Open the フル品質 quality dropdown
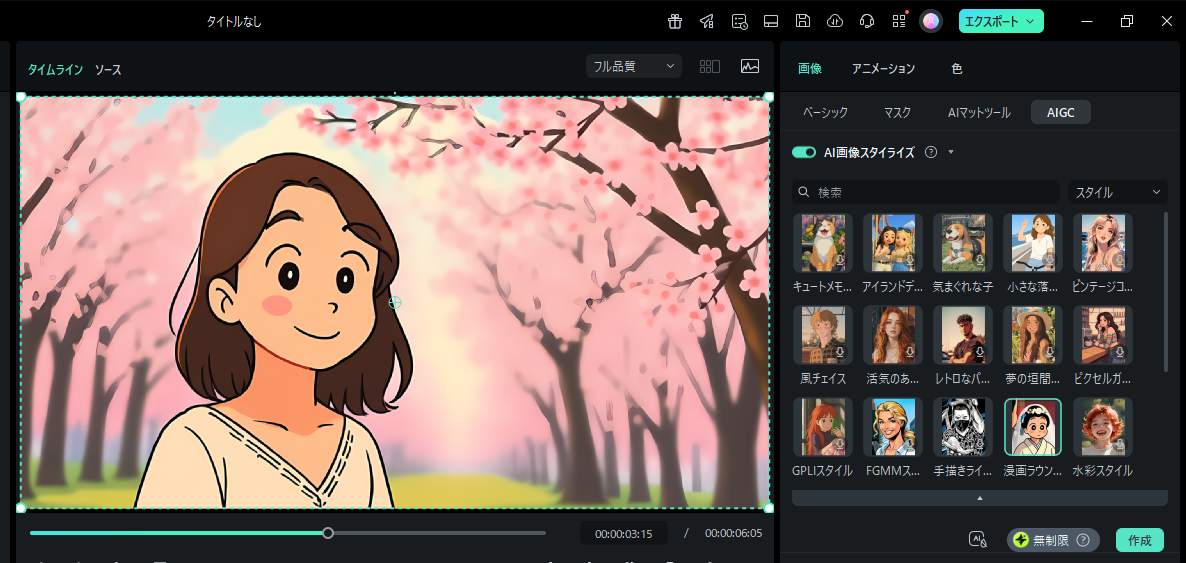 coord(634,67)
